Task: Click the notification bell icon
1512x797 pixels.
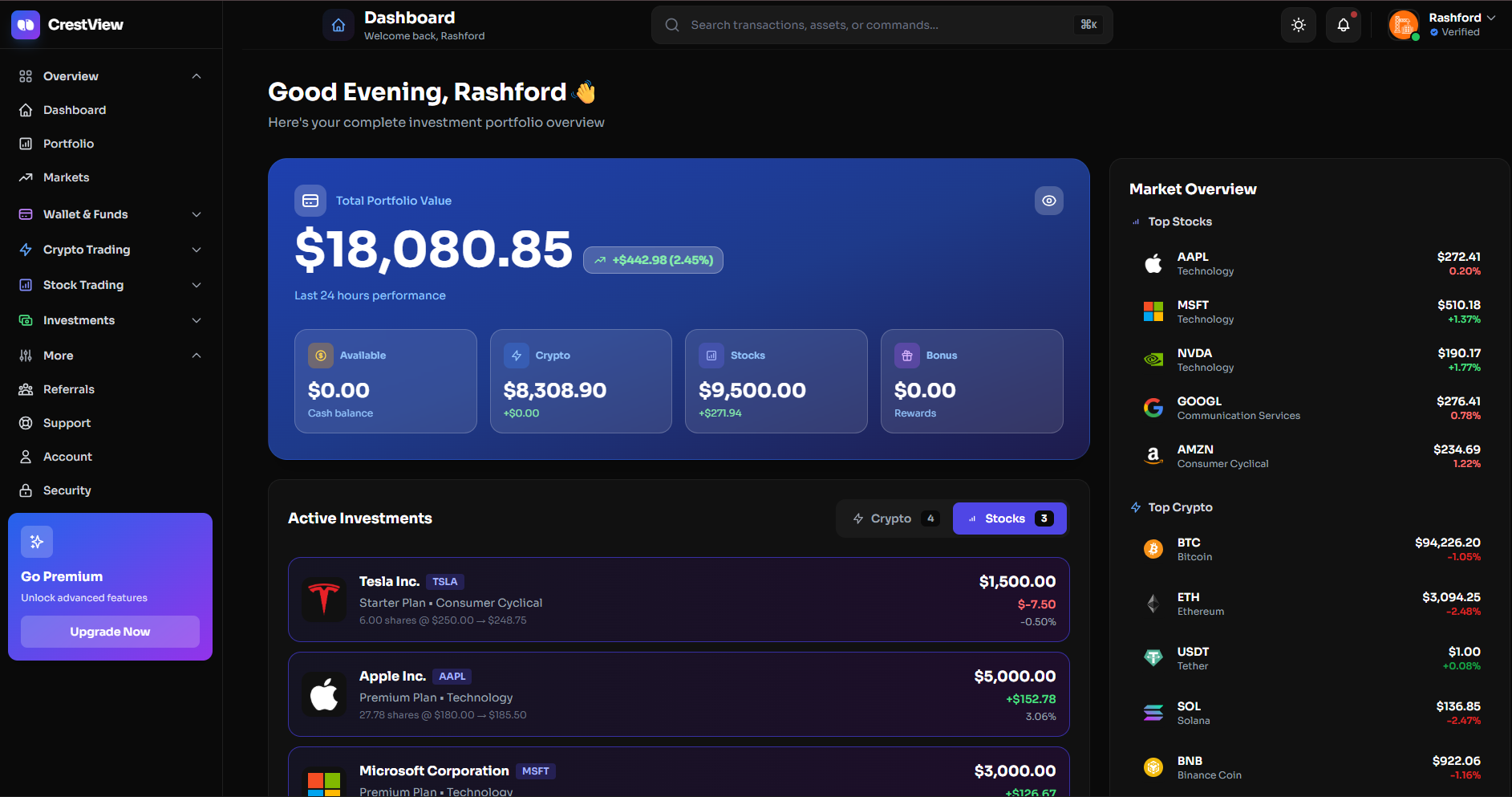Action: pyautogui.click(x=1344, y=24)
